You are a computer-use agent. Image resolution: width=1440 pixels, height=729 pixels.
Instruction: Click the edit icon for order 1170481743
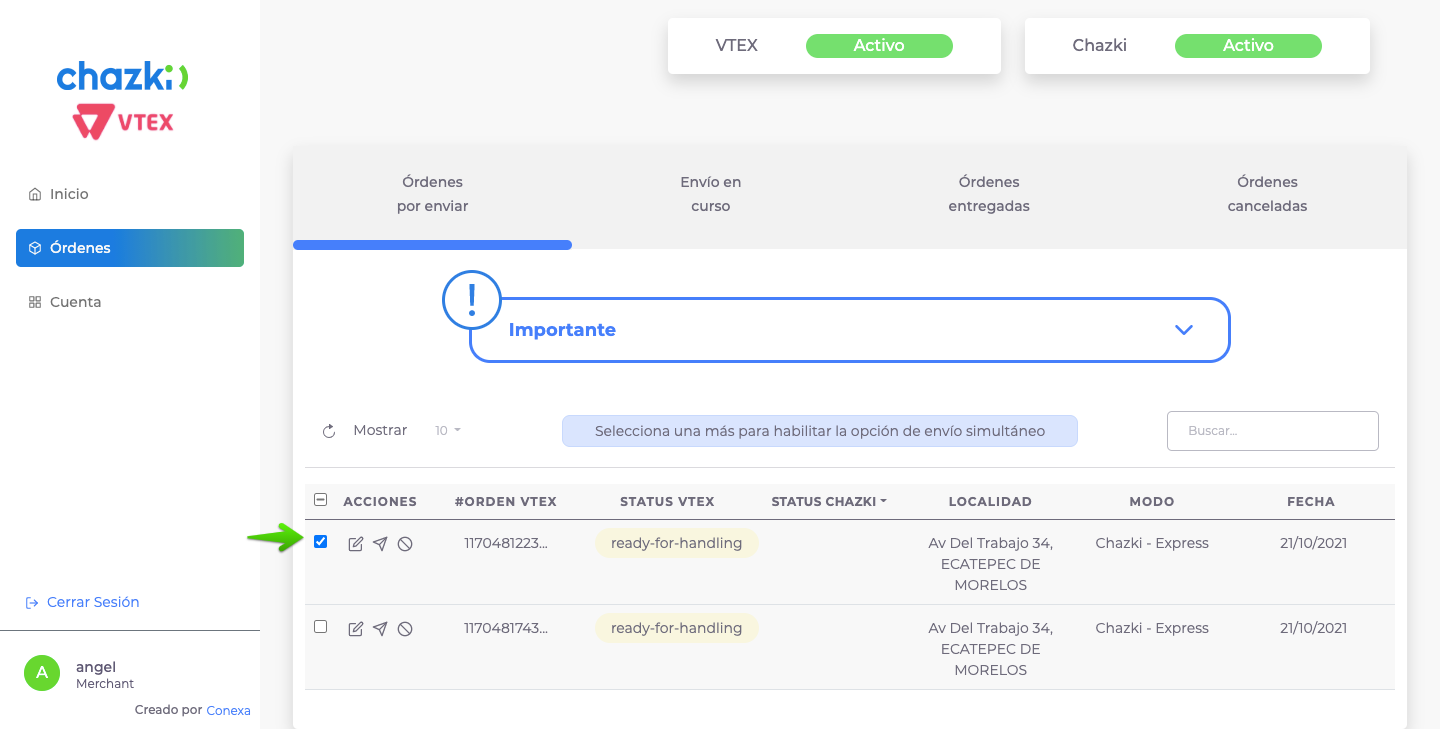click(x=355, y=629)
